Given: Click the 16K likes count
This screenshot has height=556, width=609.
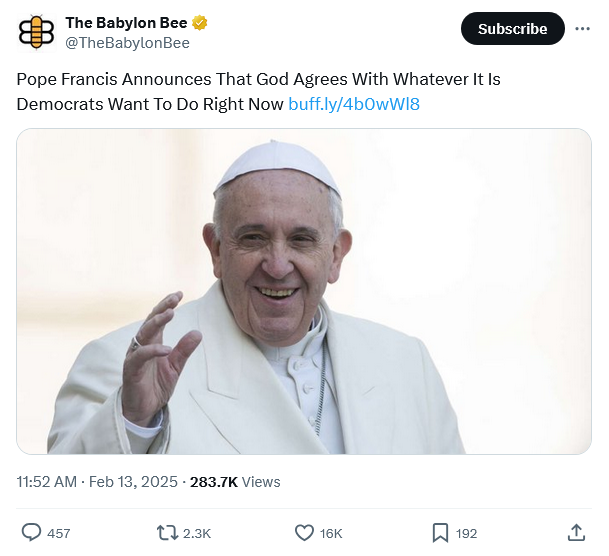Looking at the screenshot, I should coord(331,533).
